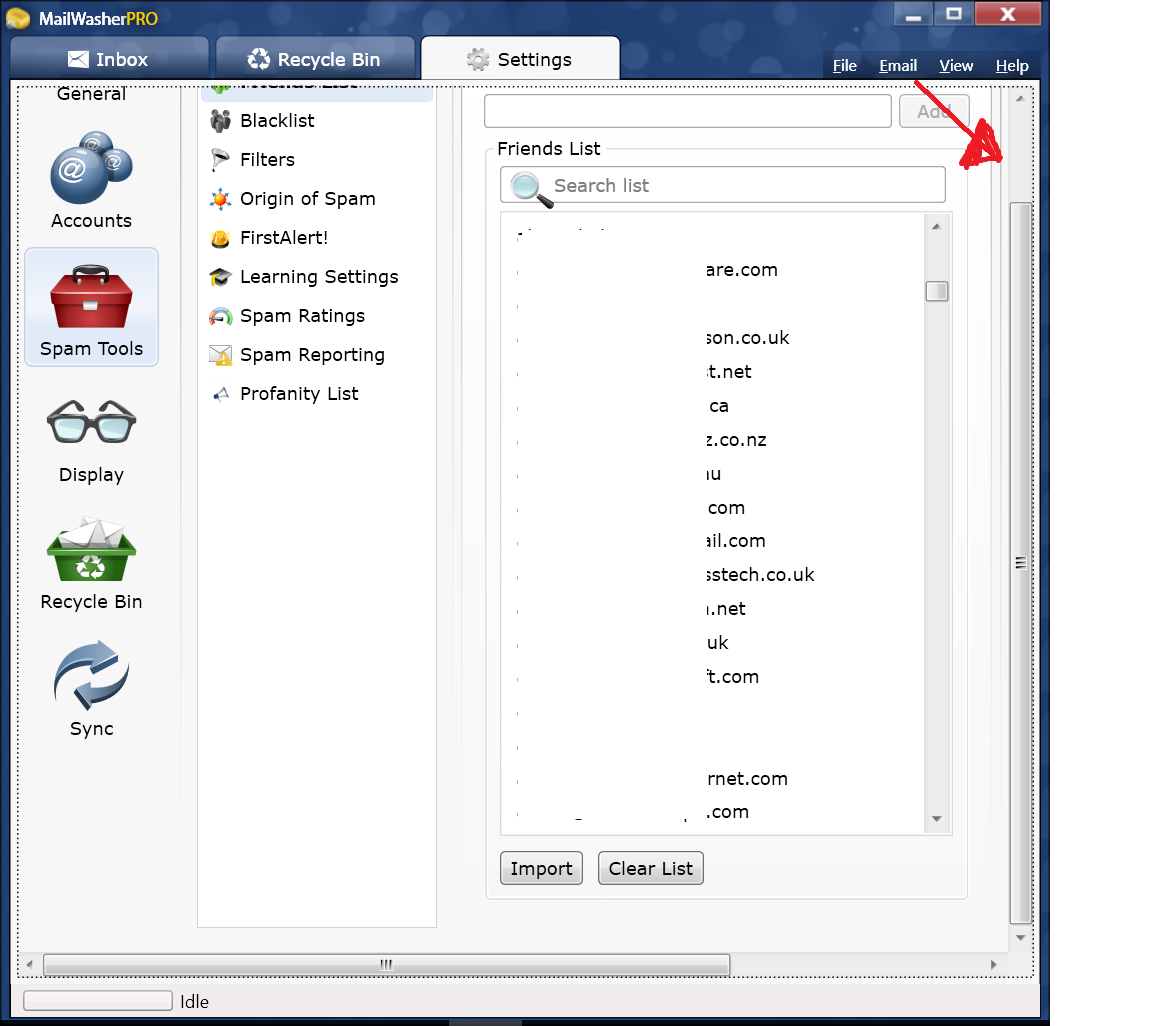The image size is (1152, 1026).
Task: Open Learning Settings page
Action: [x=320, y=276]
